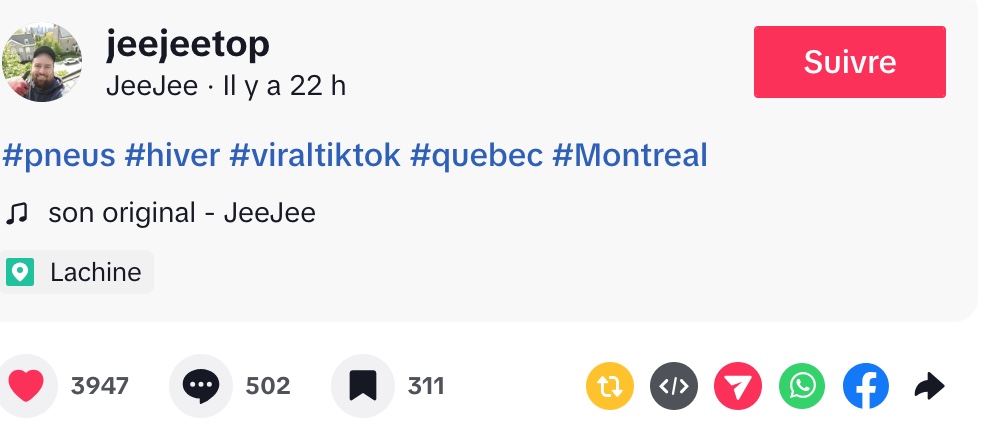Open the #quebec hashtag
The width and height of the screenshot is (992, 434).
[x=476, y=155]
